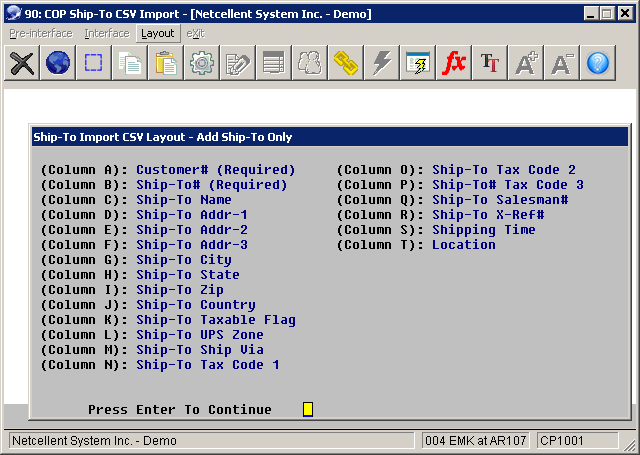Image resolution: width=640 pixels, height=455 pixels.
Task: Open the Layout menu
Action: [x=157, y=33]
